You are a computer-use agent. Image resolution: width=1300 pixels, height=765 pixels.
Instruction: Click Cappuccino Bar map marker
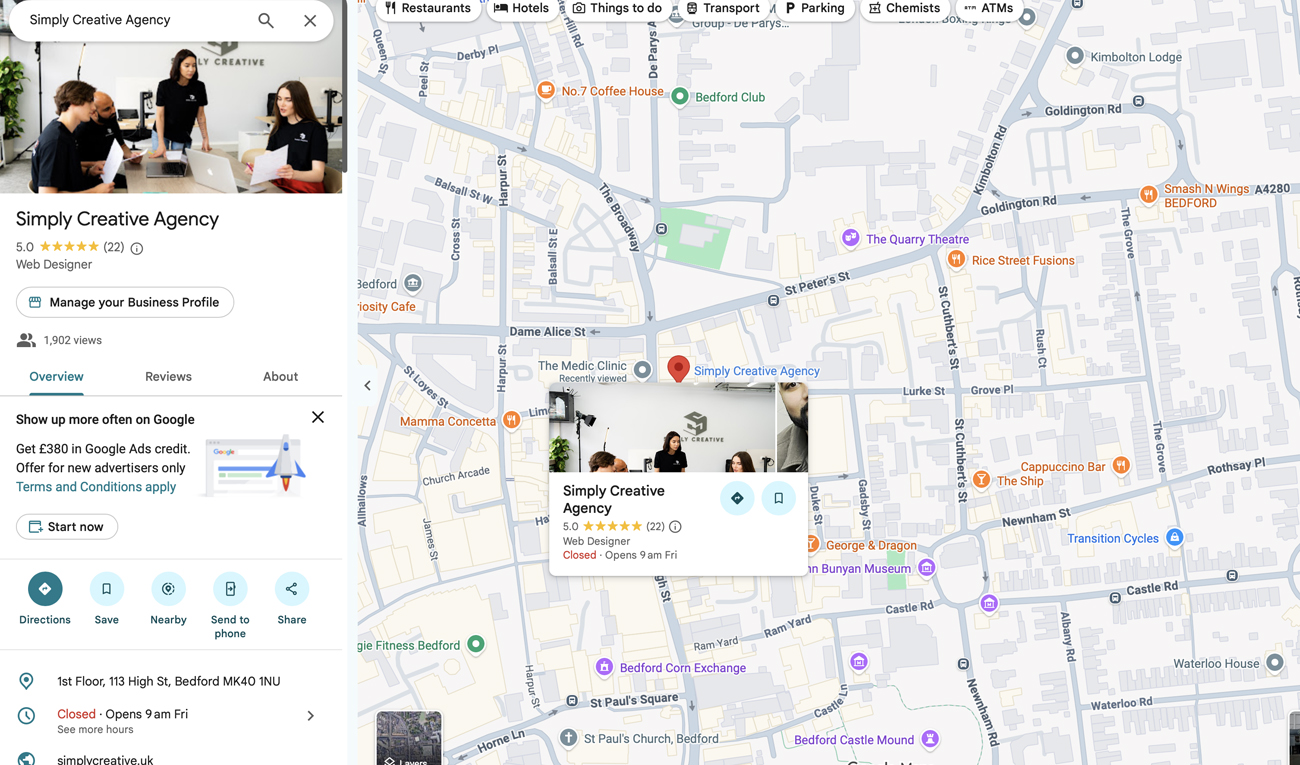(1121, 465)
